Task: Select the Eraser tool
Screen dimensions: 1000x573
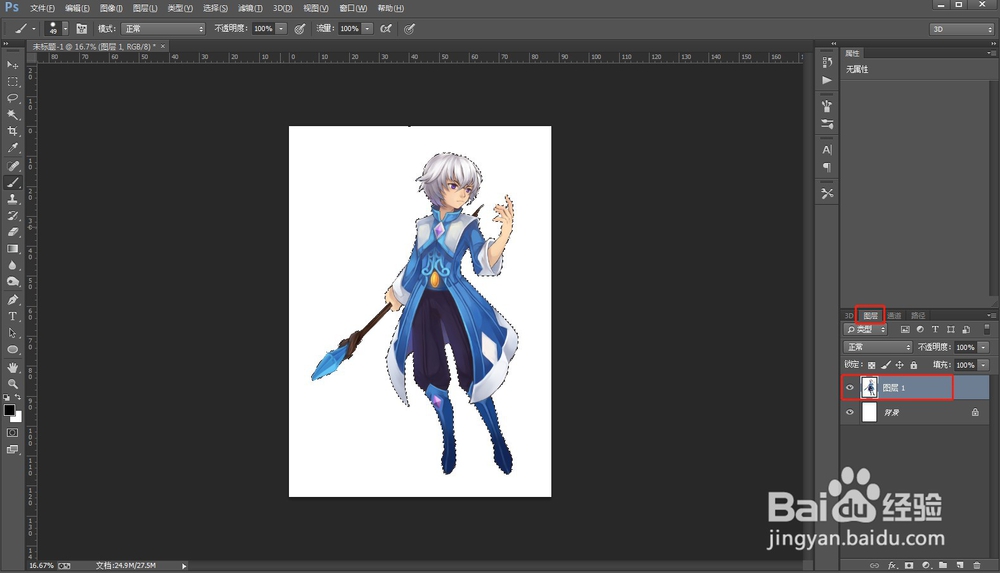Action: click(12, 232)
